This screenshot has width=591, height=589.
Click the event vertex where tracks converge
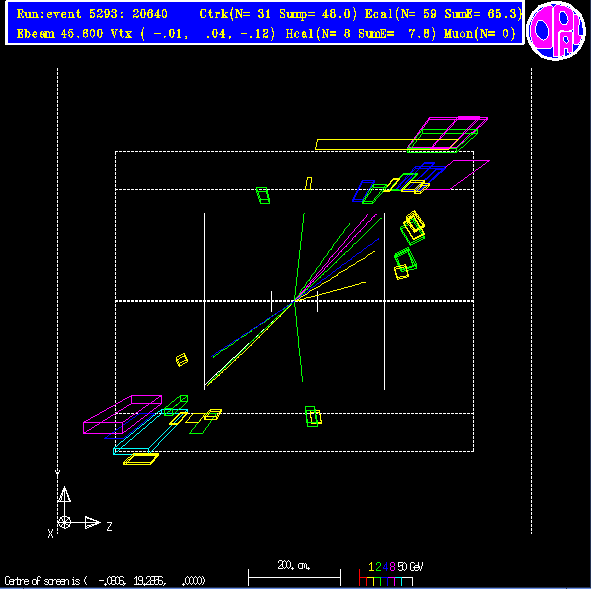(294, 300)
